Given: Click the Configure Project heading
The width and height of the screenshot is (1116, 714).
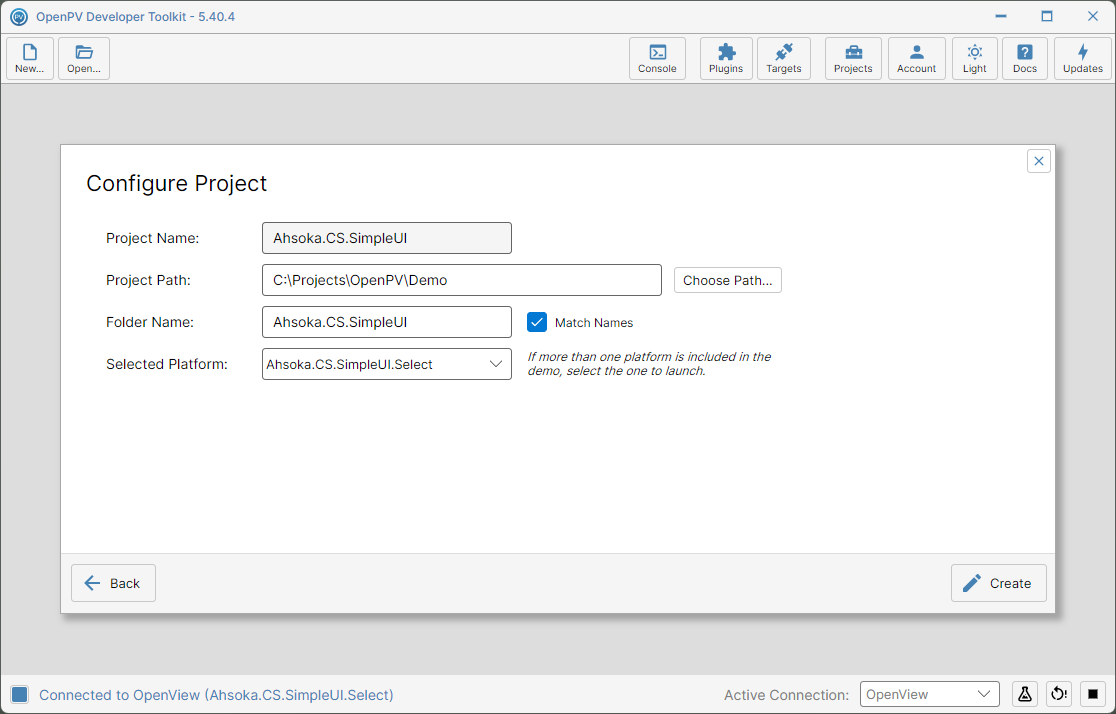Looking at the screenshot, I should 177,184.
